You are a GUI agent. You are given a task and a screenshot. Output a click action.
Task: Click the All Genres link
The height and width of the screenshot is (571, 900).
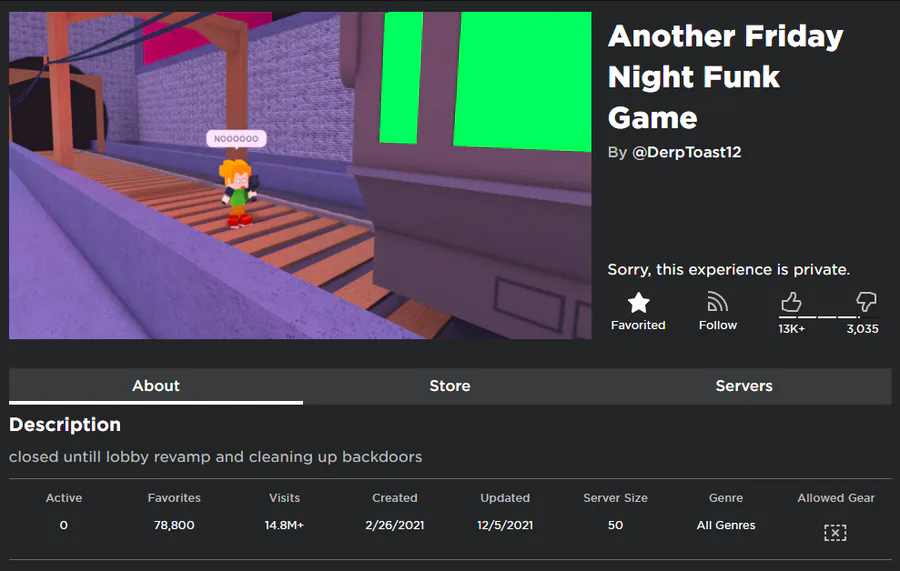tap(726, 525)
